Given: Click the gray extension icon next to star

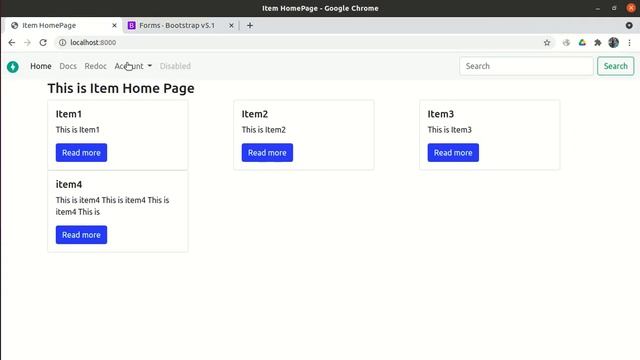Looking at the screenshot, I should (x=566, y=42).
